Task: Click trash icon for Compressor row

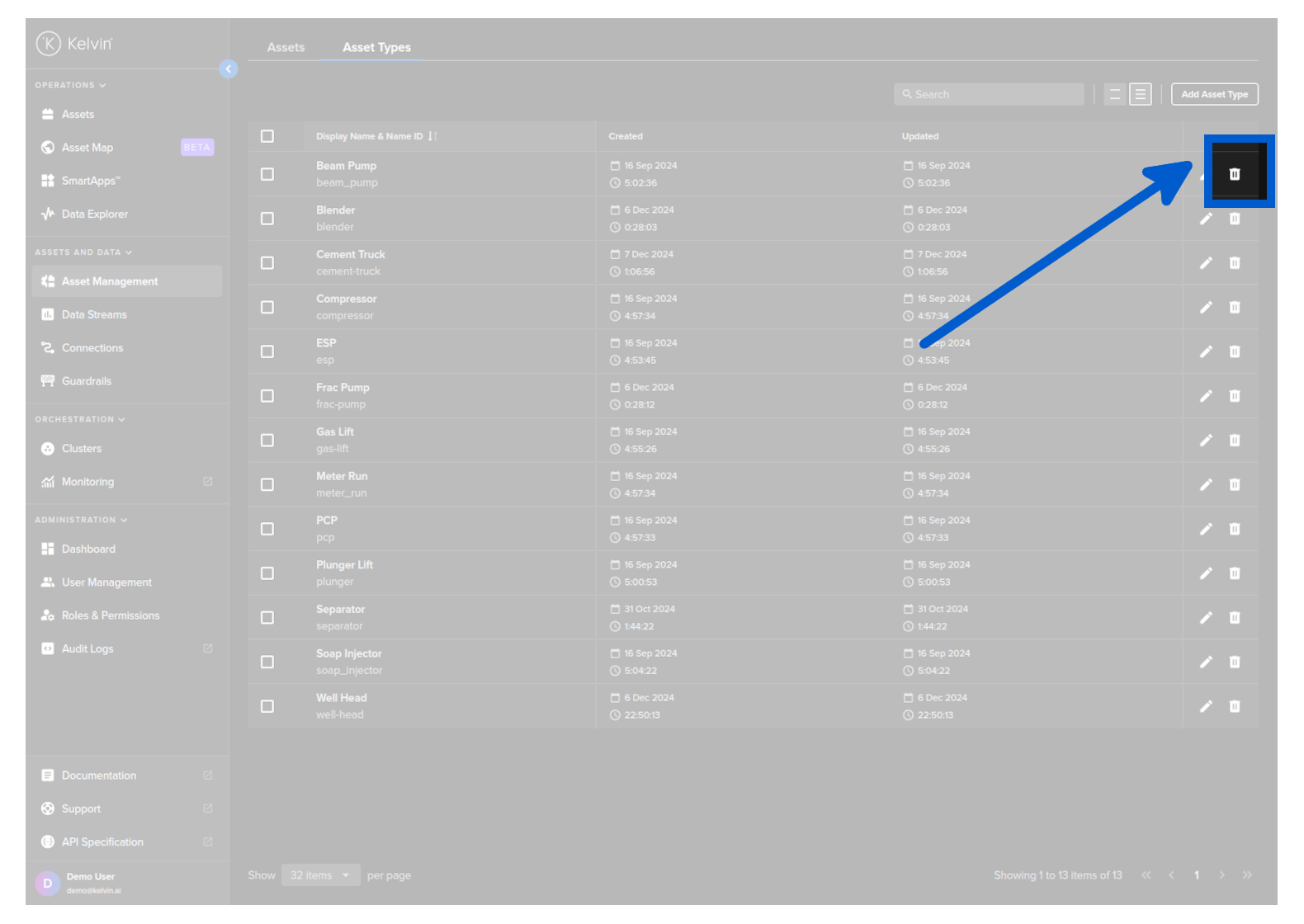Action: tap(1234, 307)
